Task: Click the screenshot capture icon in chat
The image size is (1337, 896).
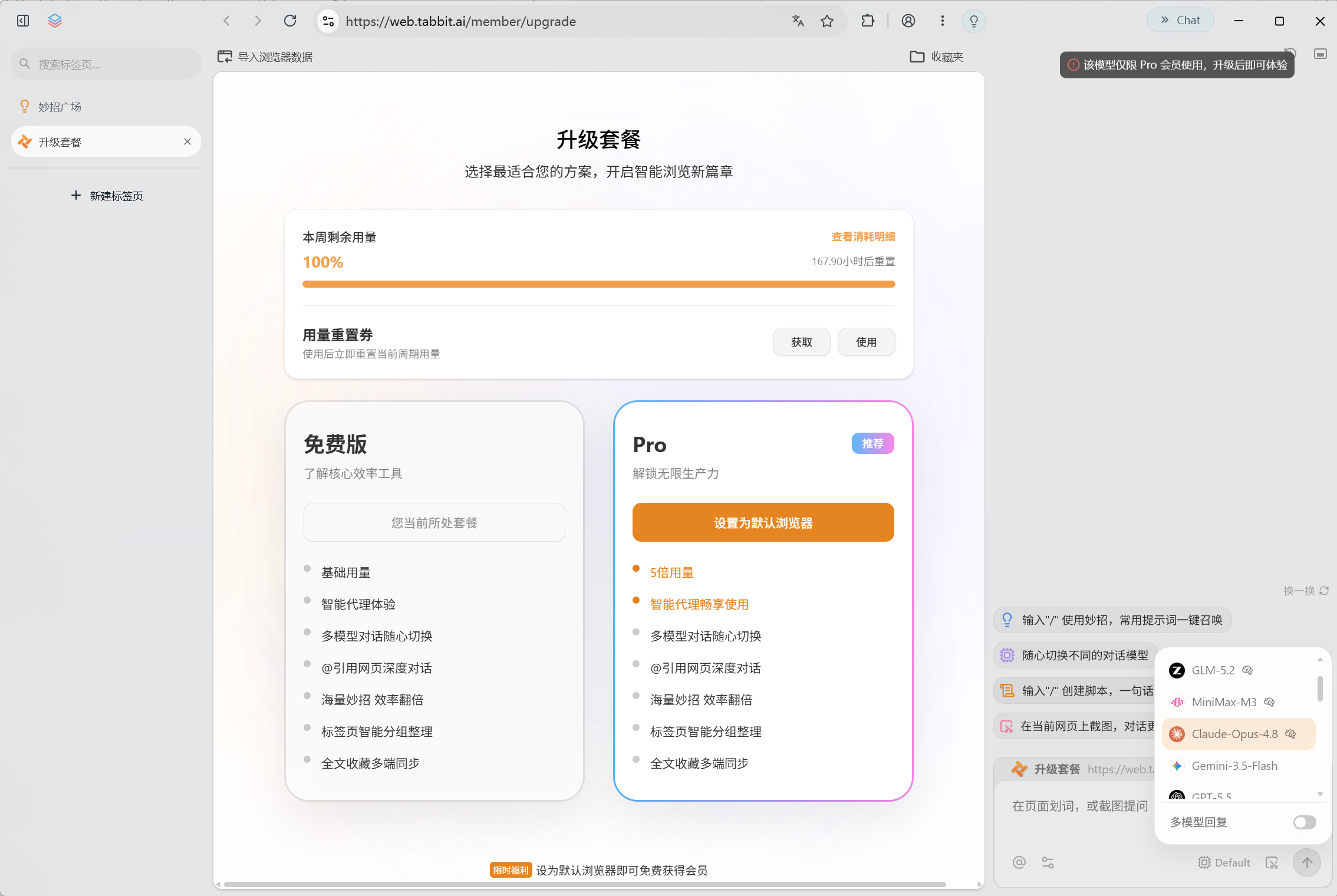Action: coord(1272,862)
